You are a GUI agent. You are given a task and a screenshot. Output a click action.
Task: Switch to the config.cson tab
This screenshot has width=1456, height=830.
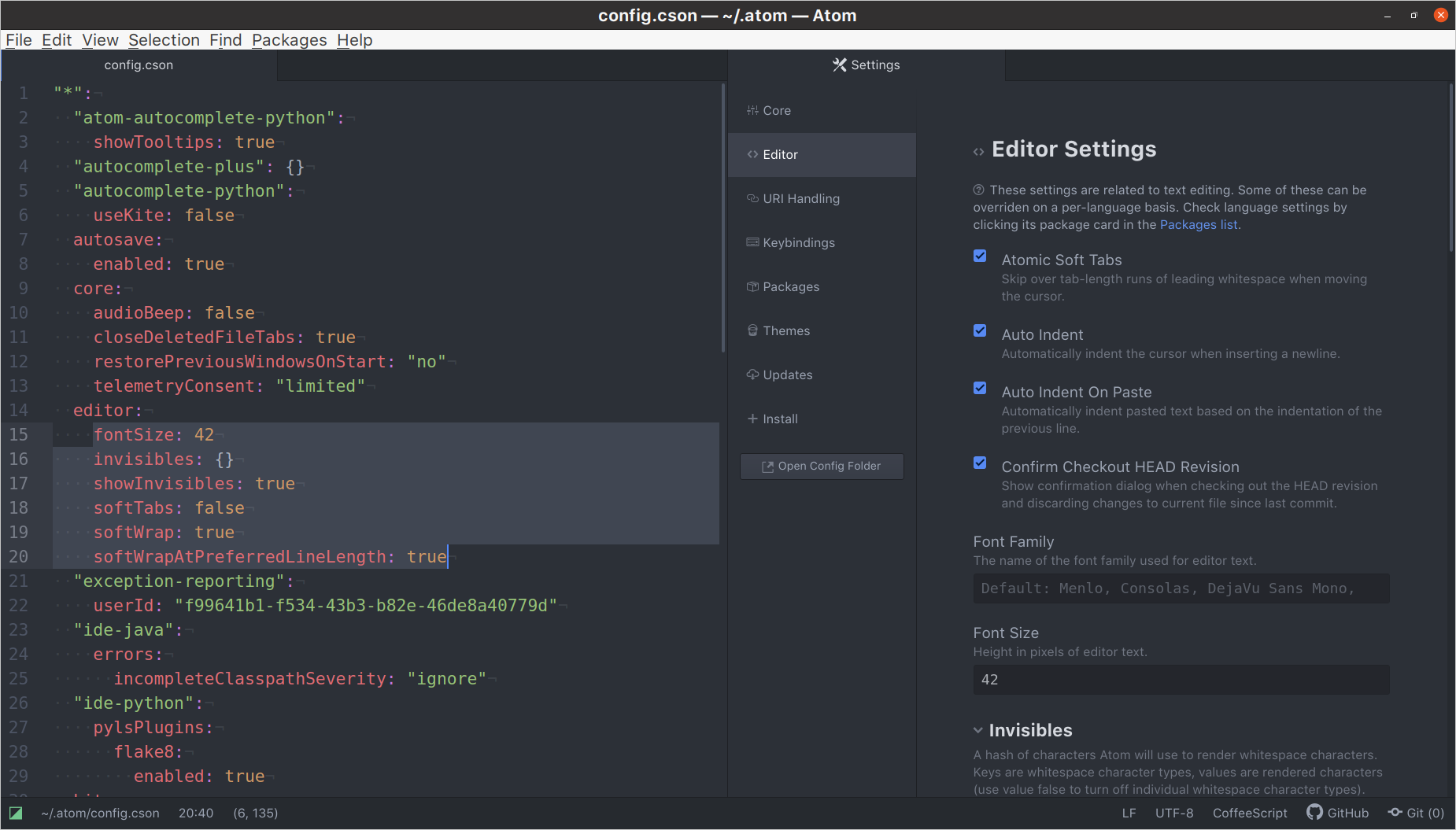tap(139, 65)
